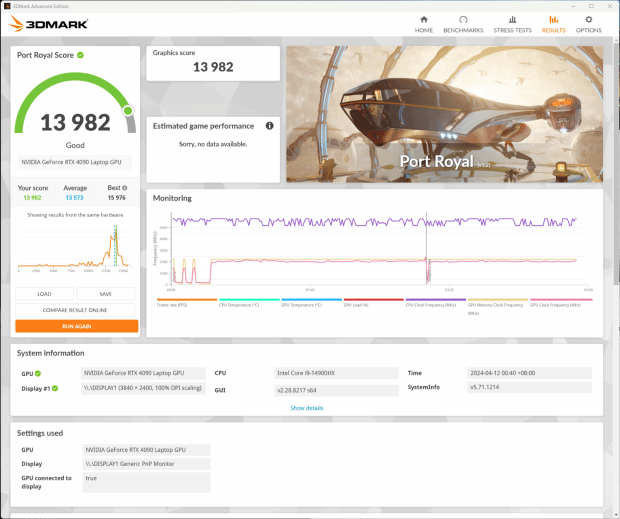The width and height of the screenshot is (620, 519).
Task: Click 'Sorry, no data available' message
Action: point(213,144)
